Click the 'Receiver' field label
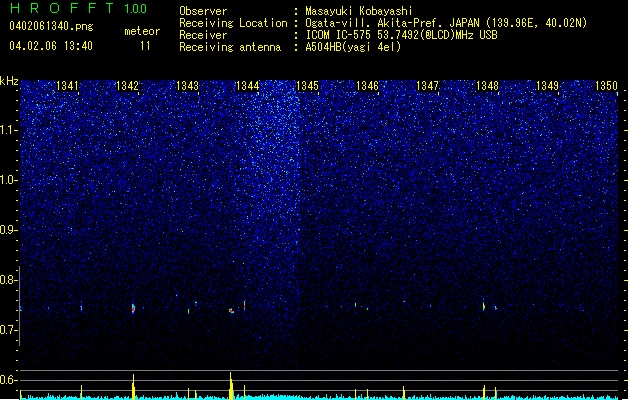This screenshot has height=400, width=629. coord(203,35)
